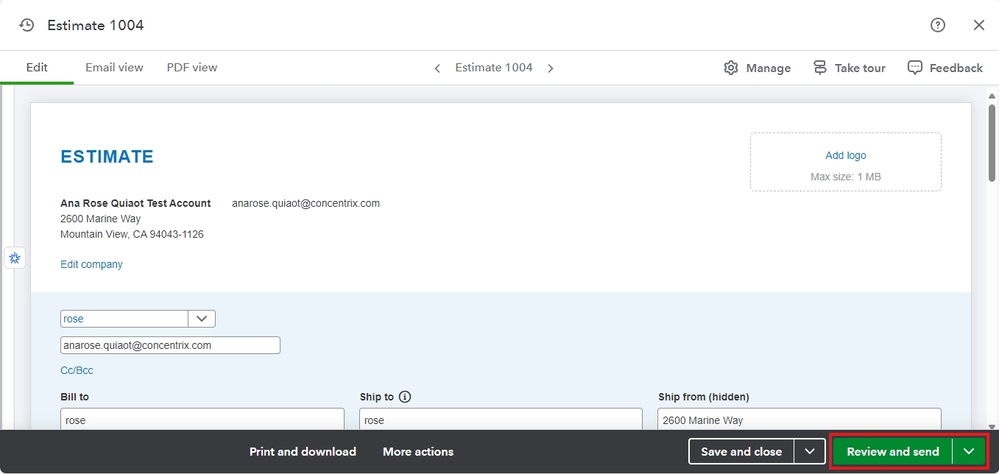
Task: Open the Cc/Bcc link
Action: click(x=76, y=370)
